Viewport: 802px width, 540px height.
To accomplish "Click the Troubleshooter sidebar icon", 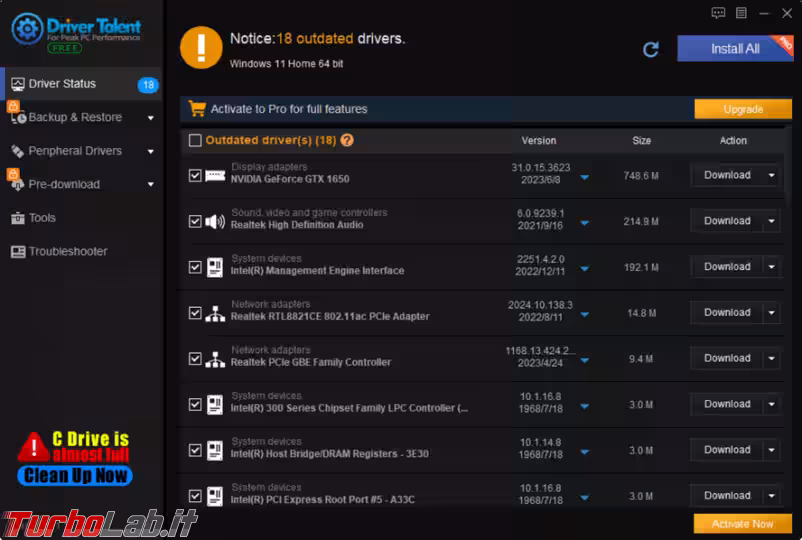I will click(x=18, y=252).
